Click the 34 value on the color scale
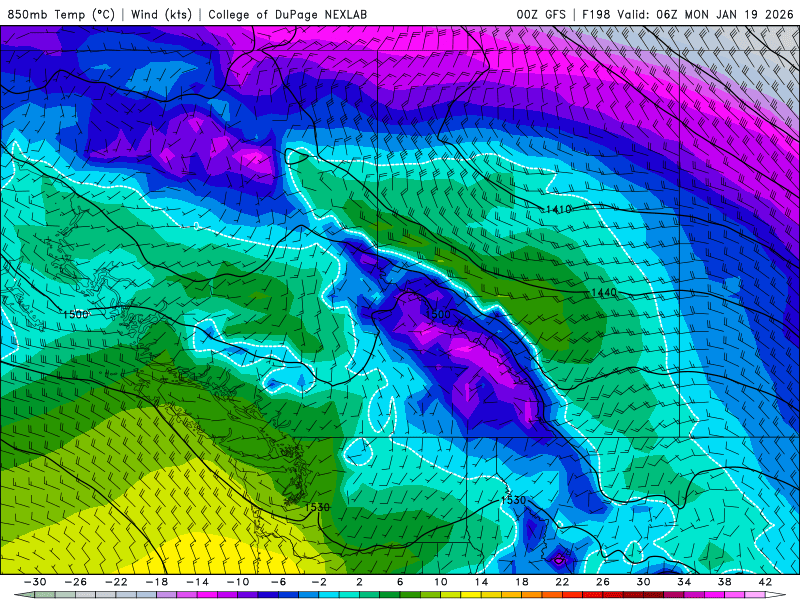Viewport: 800px width, 600px height. pos(684,582)
